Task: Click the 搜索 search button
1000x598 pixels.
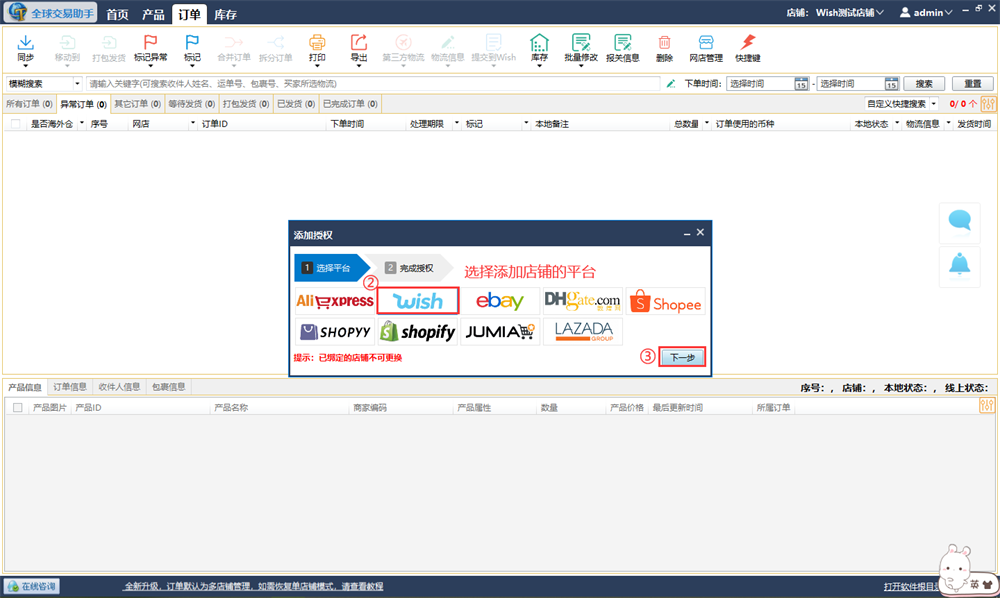Action: pos(923,84)
